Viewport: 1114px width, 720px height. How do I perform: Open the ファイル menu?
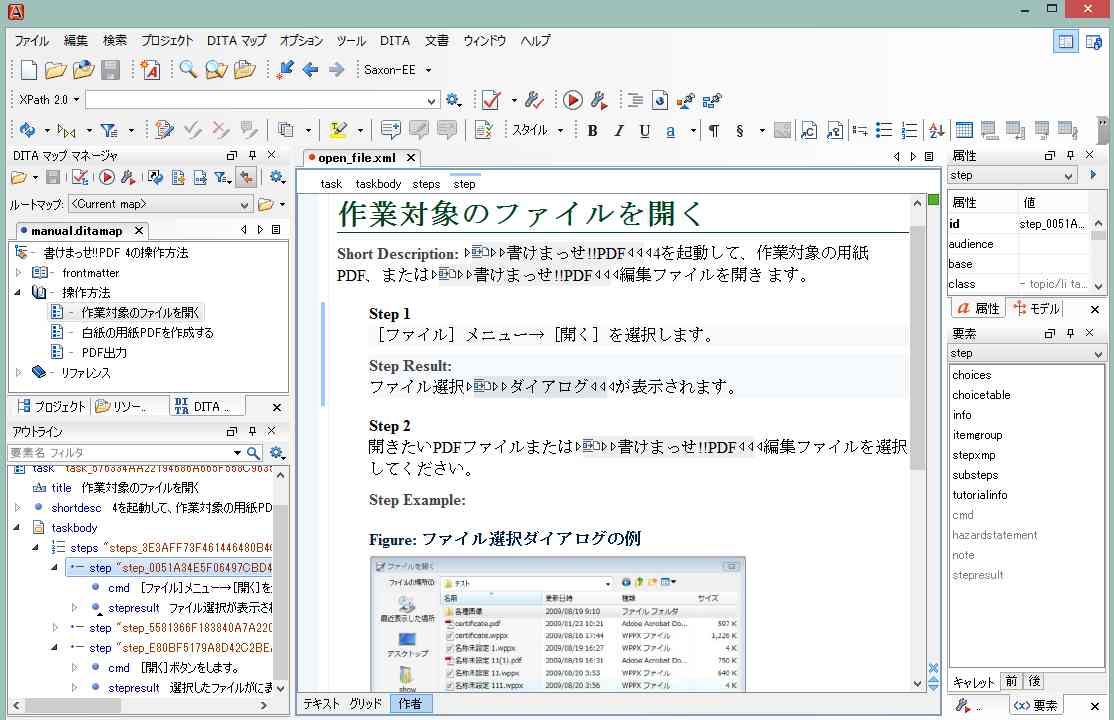[31, 41]
